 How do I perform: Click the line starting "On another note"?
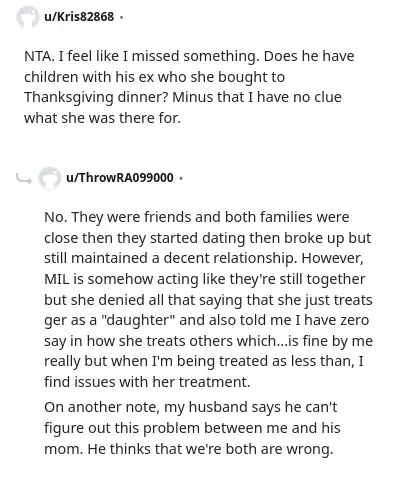point(191,408)
